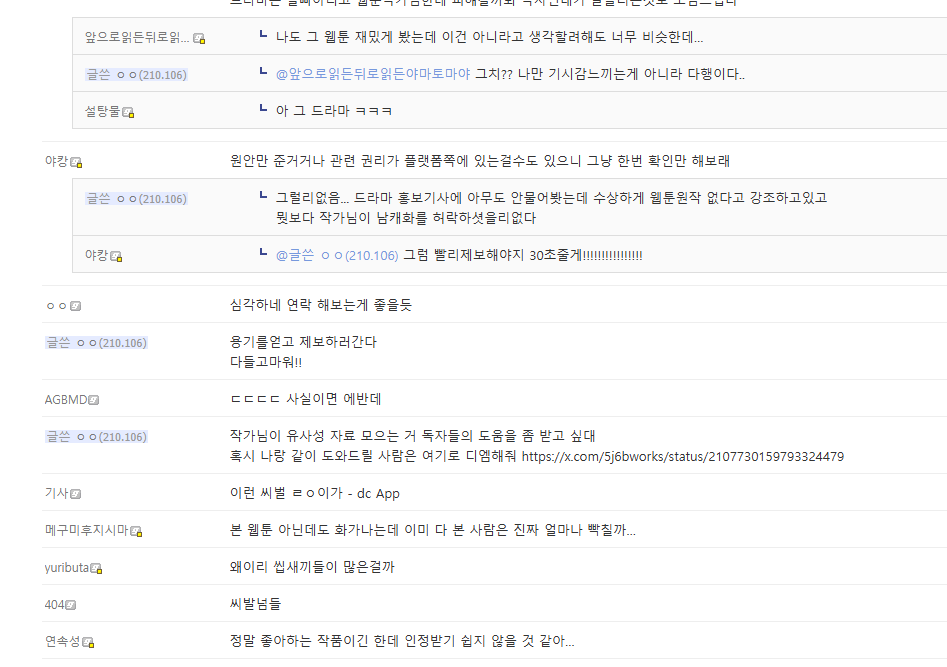Click 야캉's badge icon on the 그럼 빨리제보해야지 reply
The image size is (947, 667).
tap(116, 257)
